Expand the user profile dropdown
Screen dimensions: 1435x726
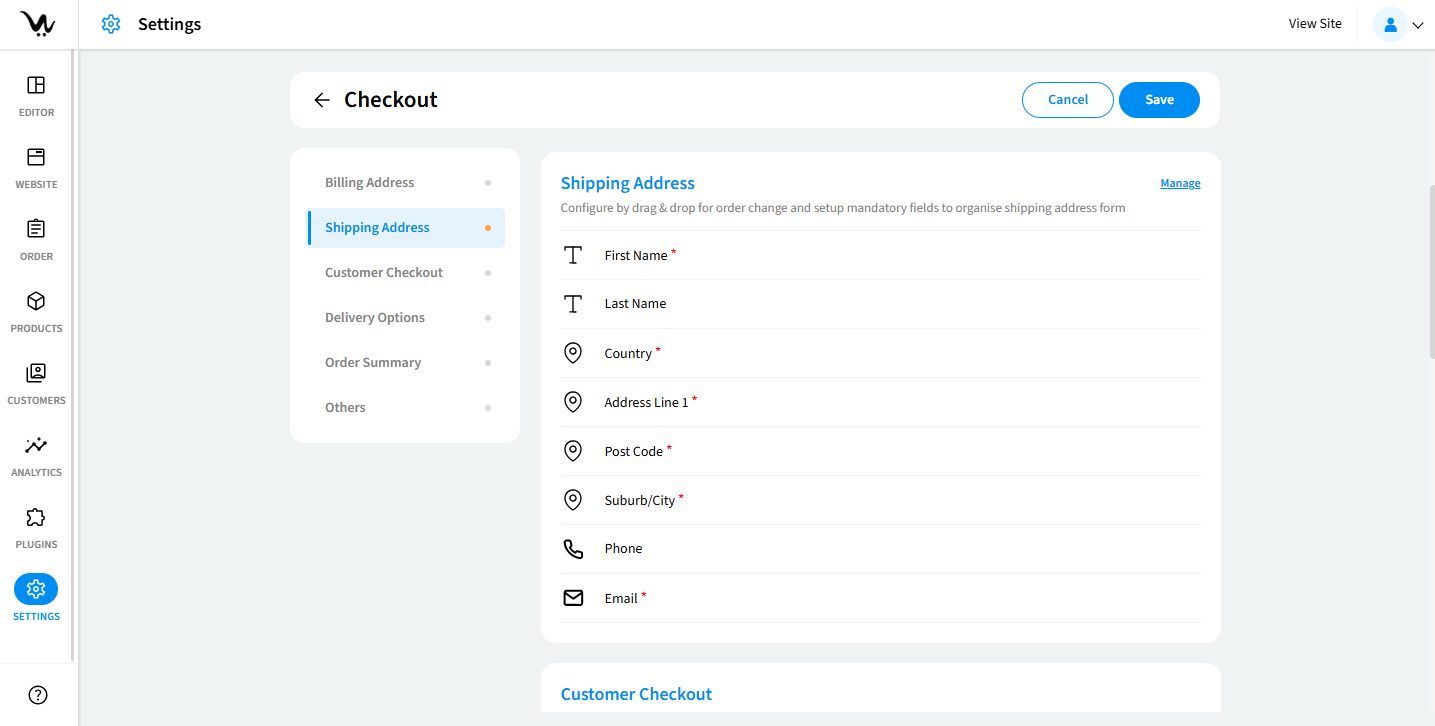click(x=1399, y=25)
